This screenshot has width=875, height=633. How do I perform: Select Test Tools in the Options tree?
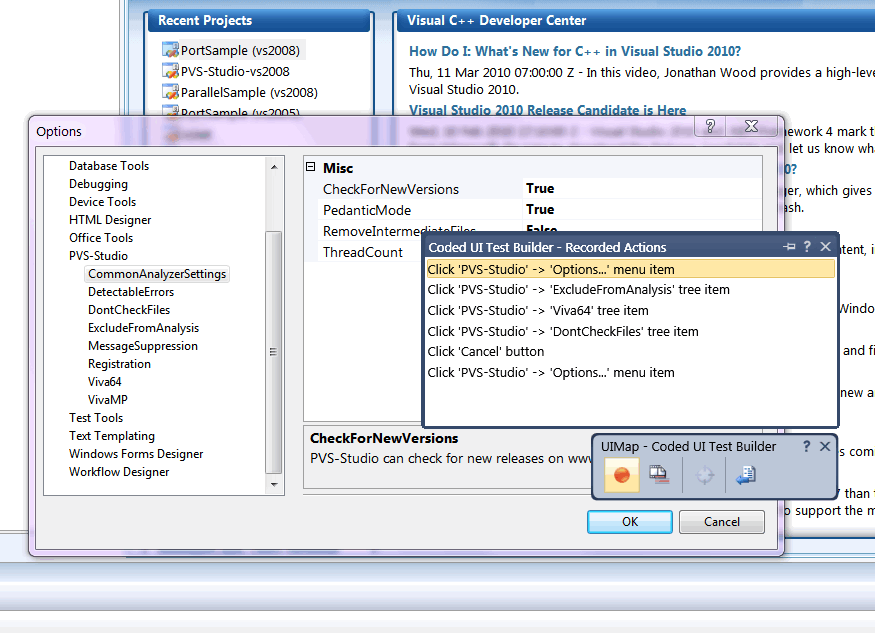click(96, 418)
